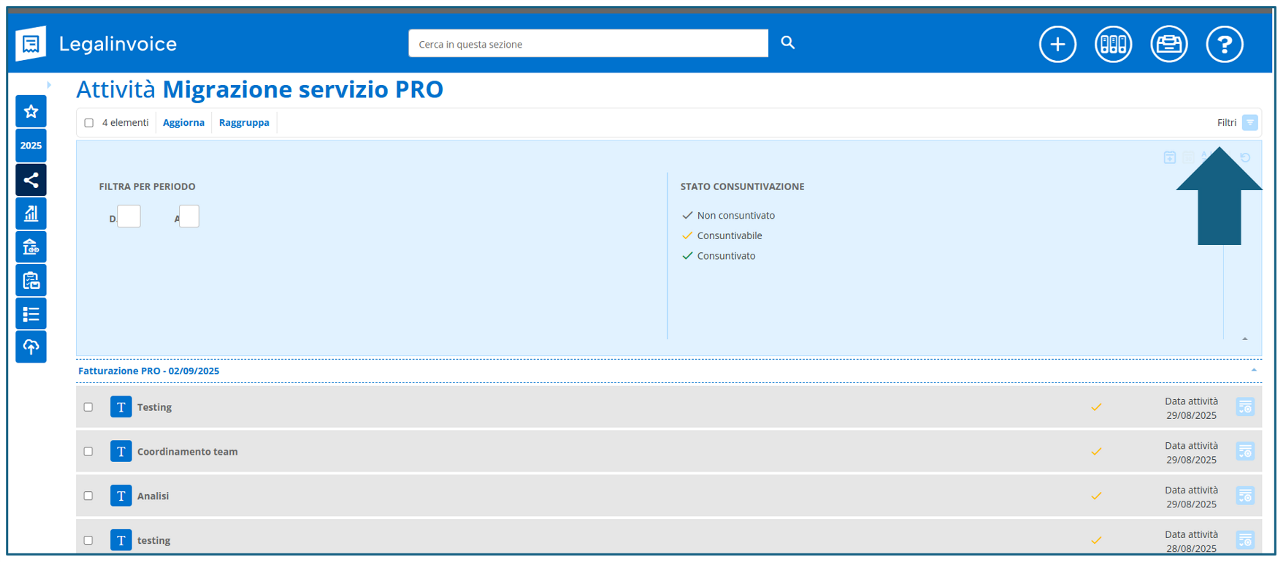Select the share icon in sidebar
Viewport: 1280px width, 562px height.
31,180
